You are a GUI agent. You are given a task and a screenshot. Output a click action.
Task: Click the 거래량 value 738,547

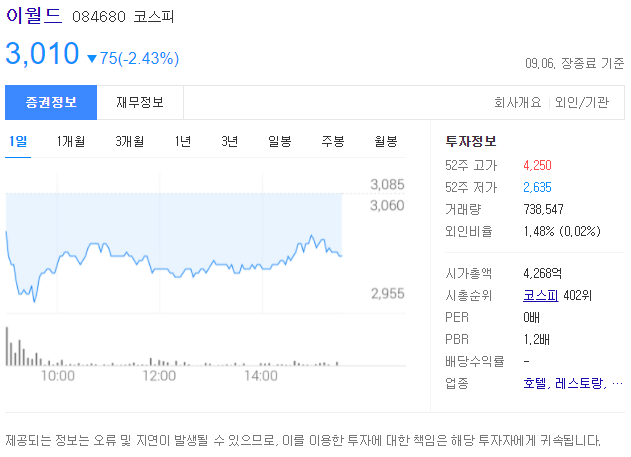[543, 209]
